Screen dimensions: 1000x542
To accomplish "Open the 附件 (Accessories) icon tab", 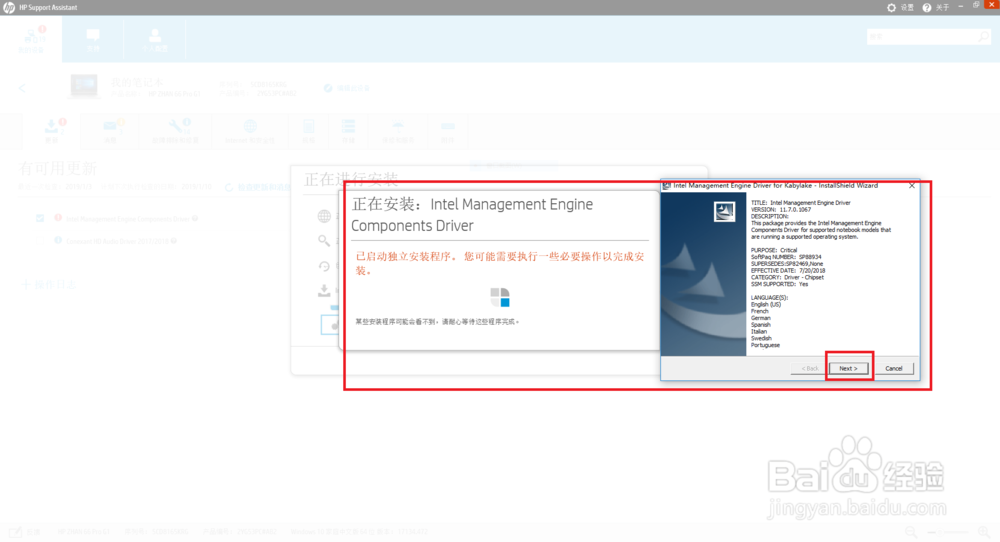I will coord(448,130).
